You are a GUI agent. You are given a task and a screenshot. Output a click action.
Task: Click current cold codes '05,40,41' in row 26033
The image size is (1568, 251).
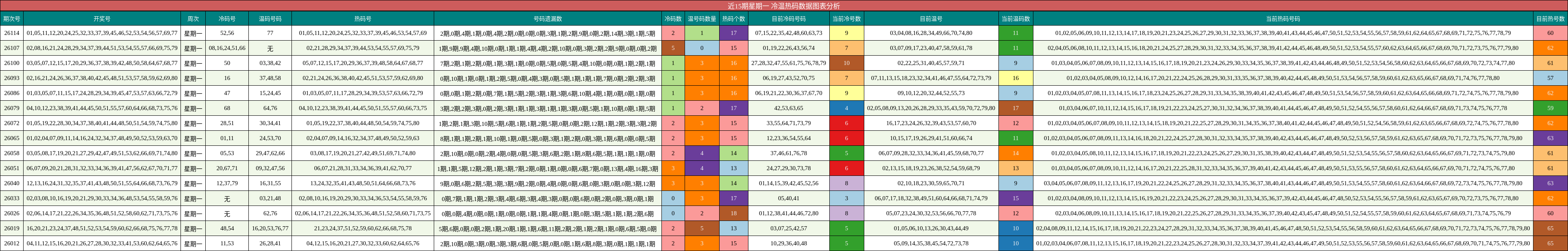coord(788,198)
